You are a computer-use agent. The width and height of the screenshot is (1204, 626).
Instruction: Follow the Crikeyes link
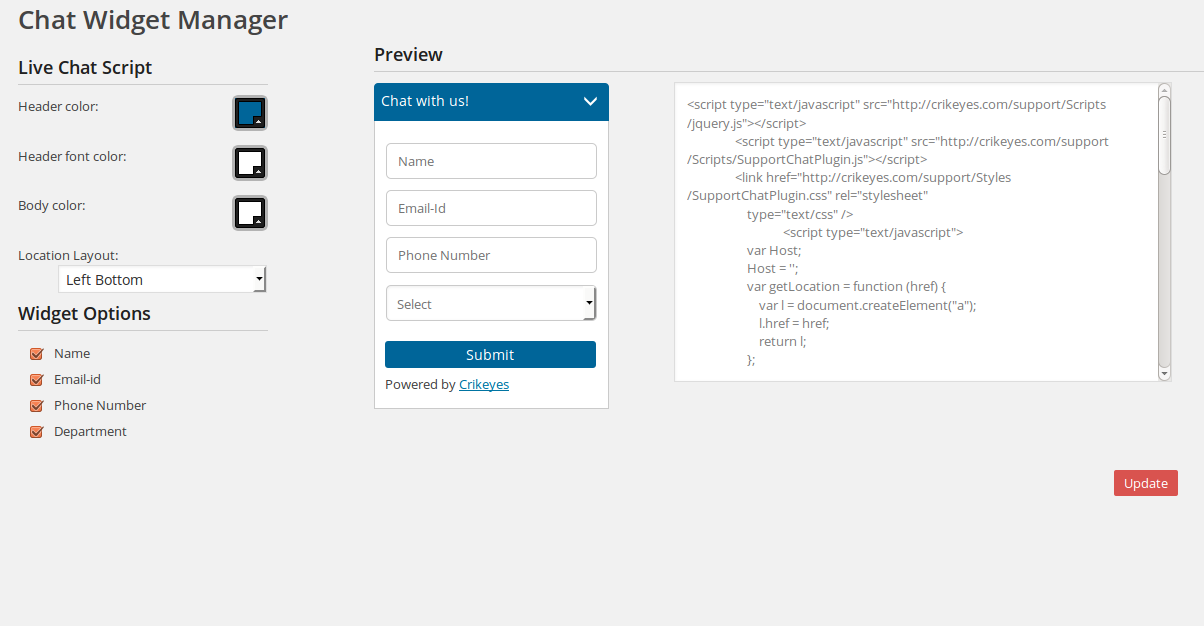(484, 384)
